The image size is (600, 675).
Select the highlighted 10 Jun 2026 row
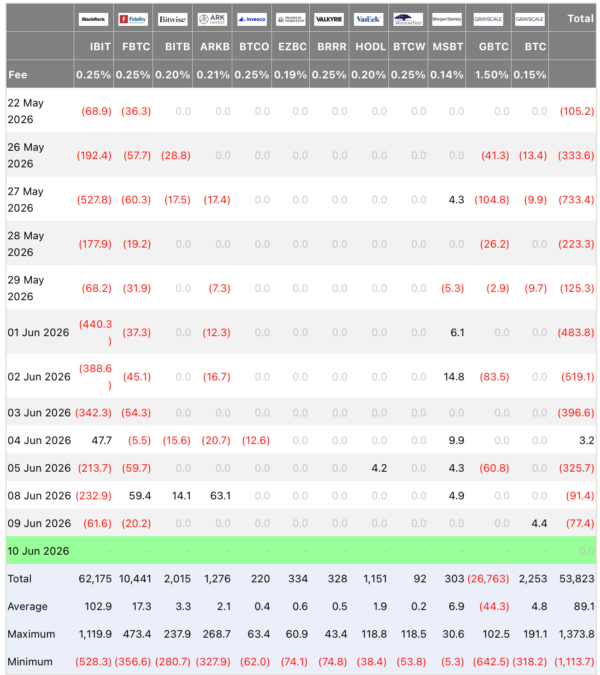click(301, 550)
